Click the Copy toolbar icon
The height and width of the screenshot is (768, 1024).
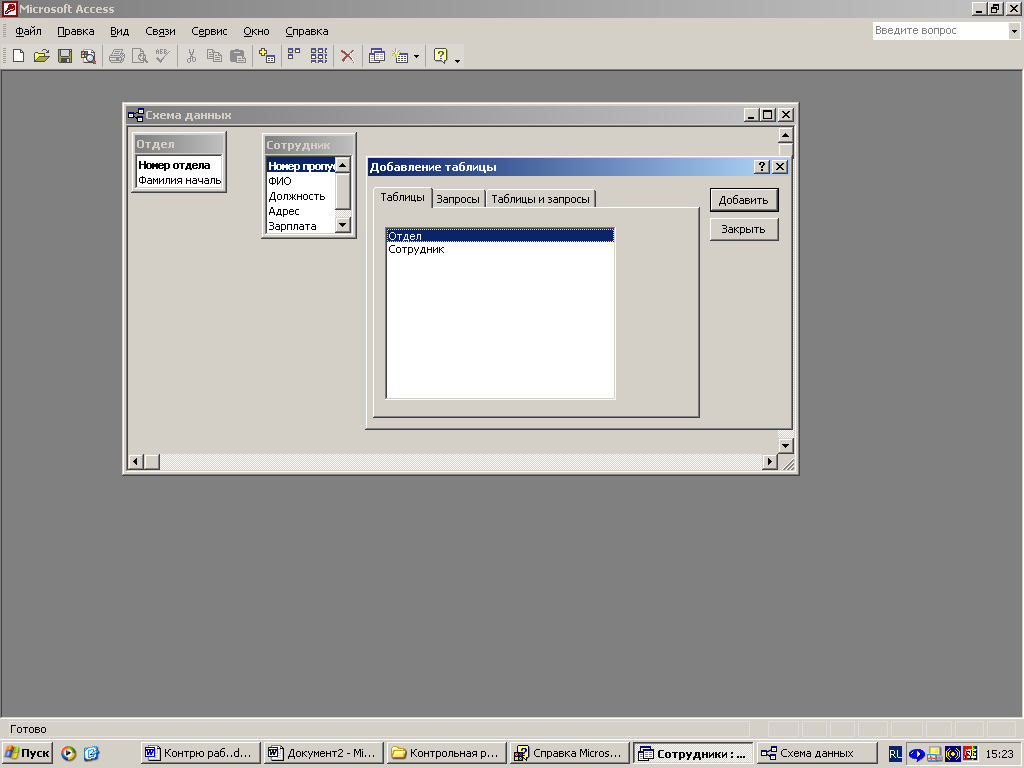pos(214,56)
